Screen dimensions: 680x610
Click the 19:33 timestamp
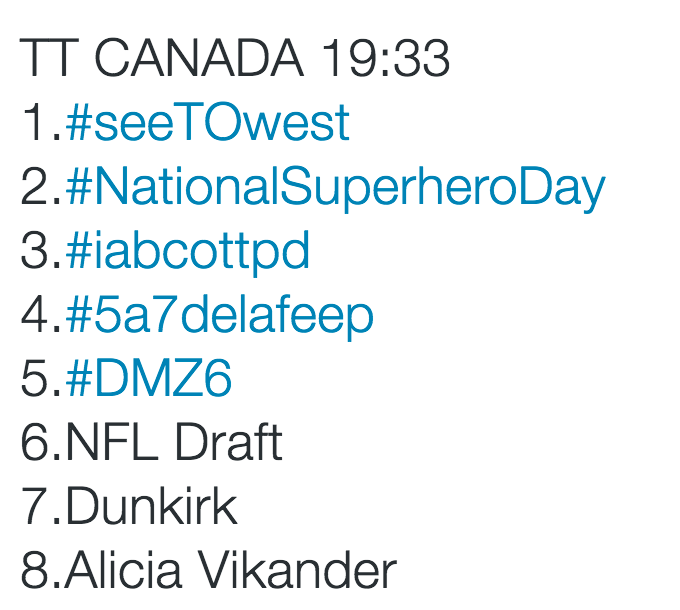coord(385,58)
